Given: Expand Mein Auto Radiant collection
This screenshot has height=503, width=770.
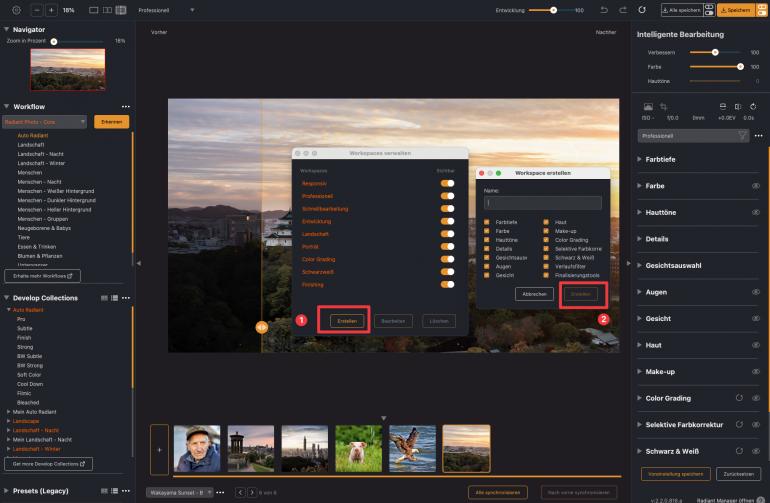Looking at the screenshot, I should tap(8, 412).
